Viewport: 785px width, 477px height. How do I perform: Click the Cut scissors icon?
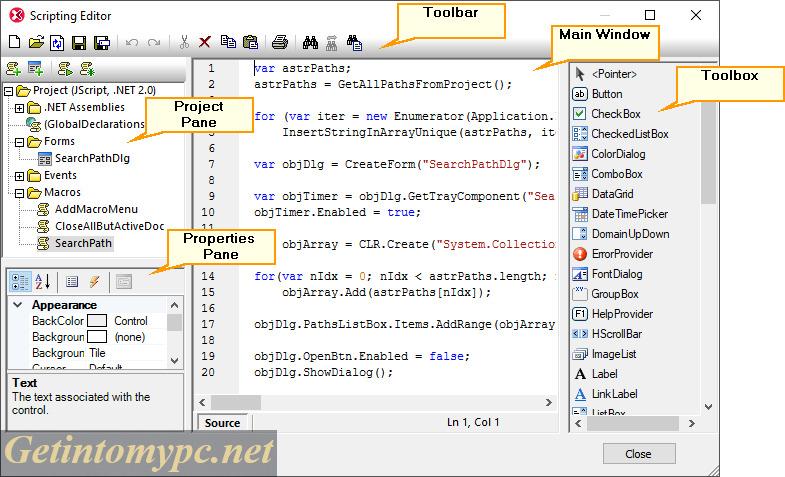(184, 43)
